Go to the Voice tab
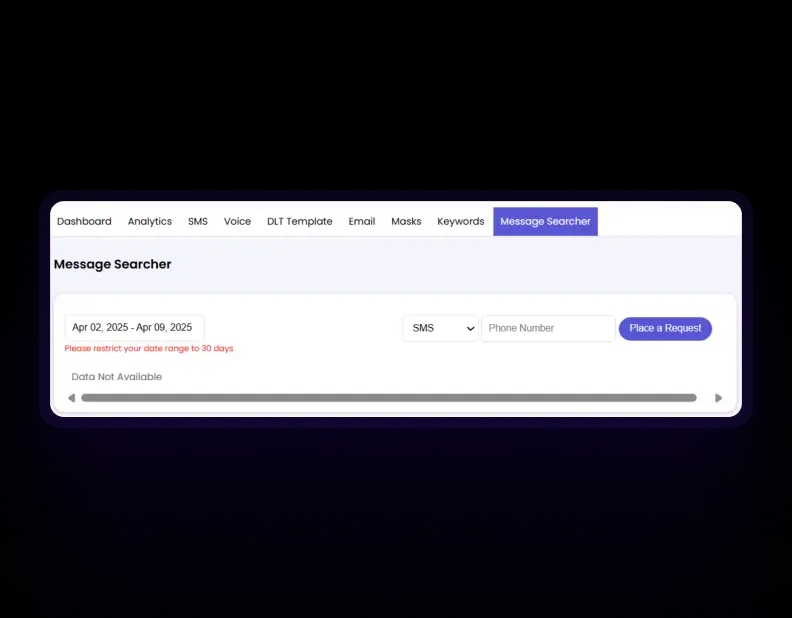The image size is (792, 618). [237, 221]
